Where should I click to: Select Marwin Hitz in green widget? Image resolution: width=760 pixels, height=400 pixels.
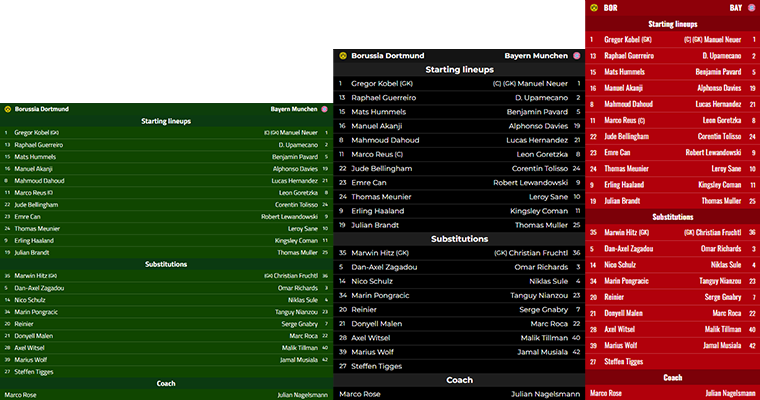(x=31, y=276)
